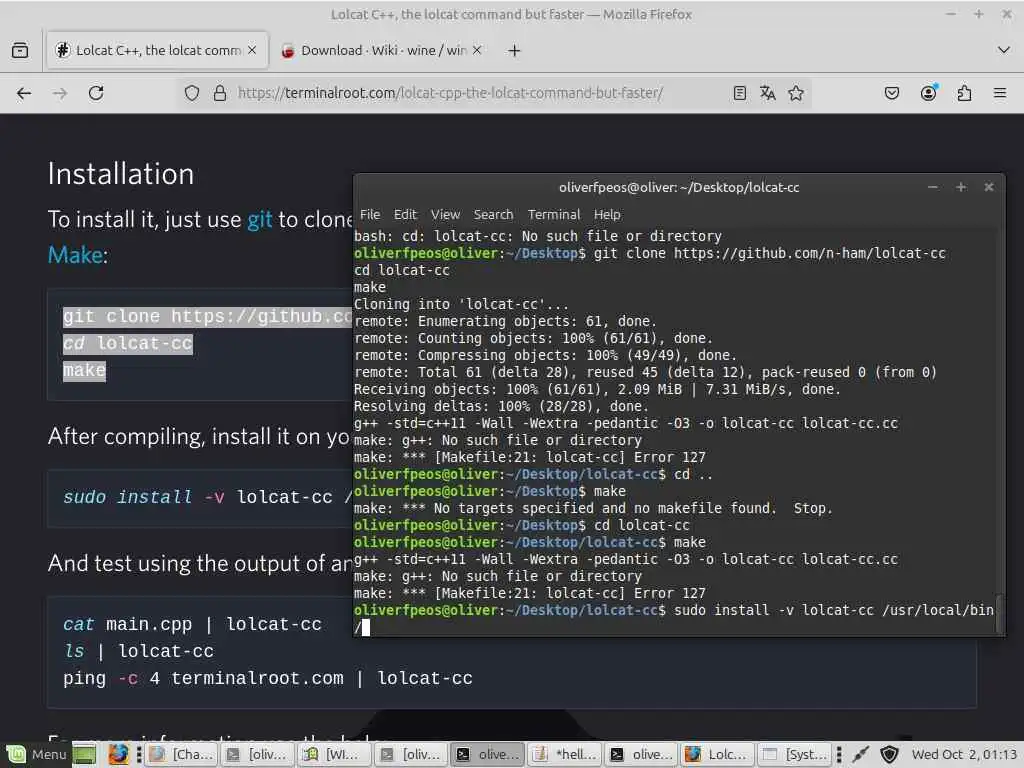Close the Download Wiki wine tab
Viewport: 1024px width, 768px height.
tap(477, 50)
